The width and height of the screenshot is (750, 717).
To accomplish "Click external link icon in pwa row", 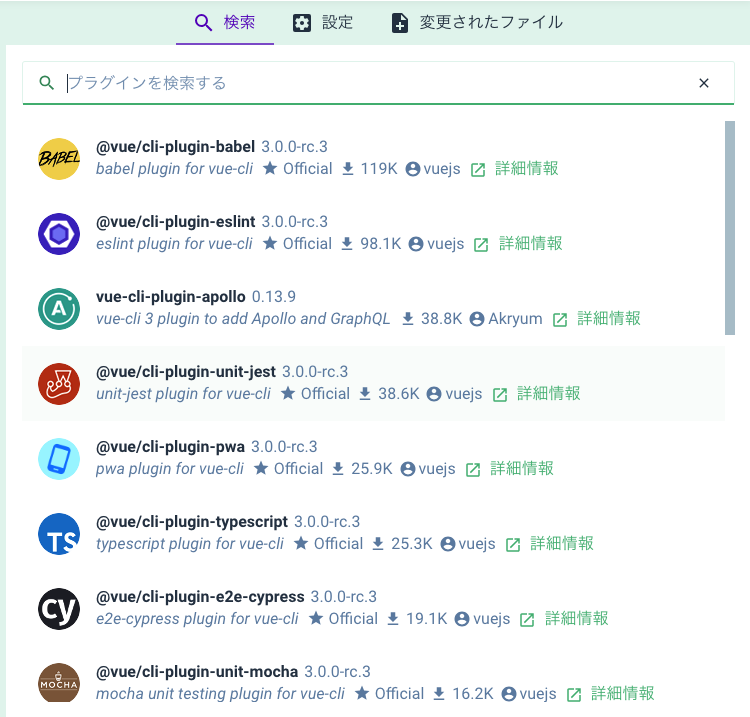I will pos(473,470).
